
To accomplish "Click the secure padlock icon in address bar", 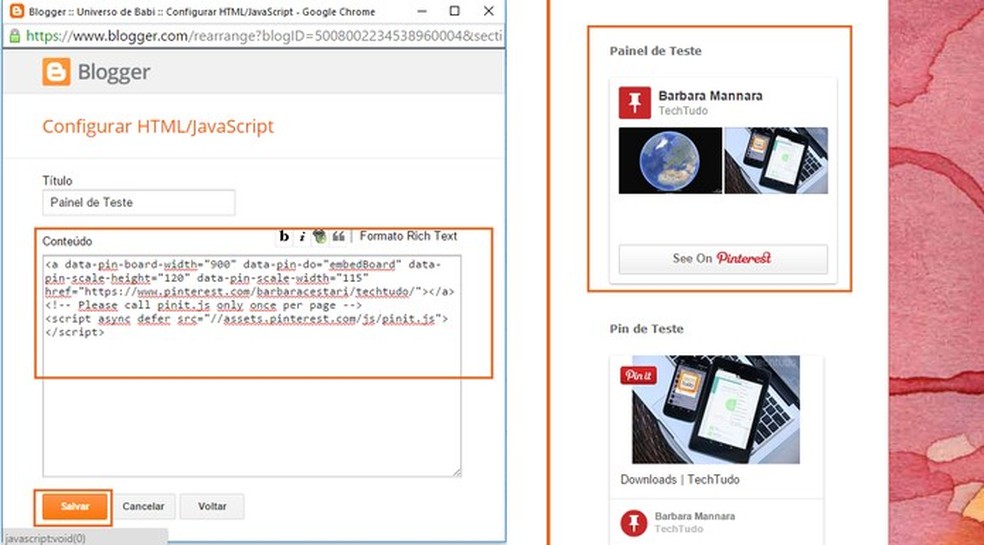I will 14,36.
